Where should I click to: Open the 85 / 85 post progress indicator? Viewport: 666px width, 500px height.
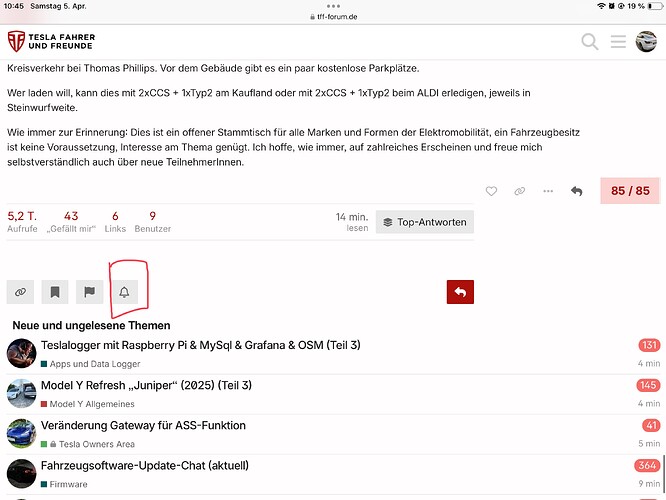(630, 191)
